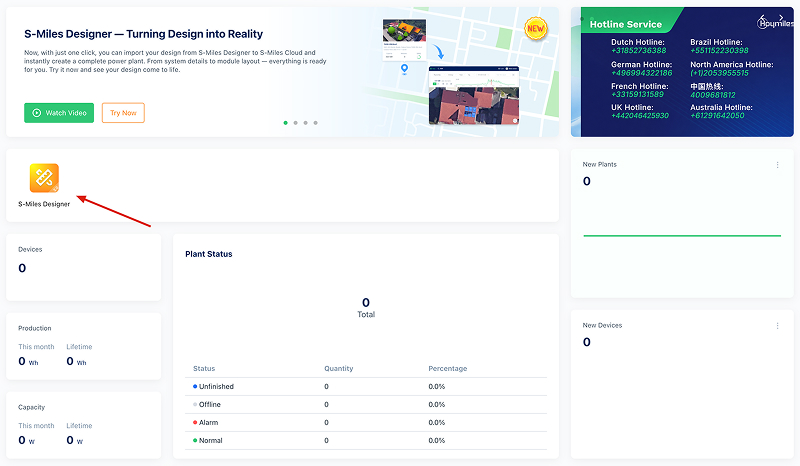Select the fourth banner carousel dot

[315, 122]
